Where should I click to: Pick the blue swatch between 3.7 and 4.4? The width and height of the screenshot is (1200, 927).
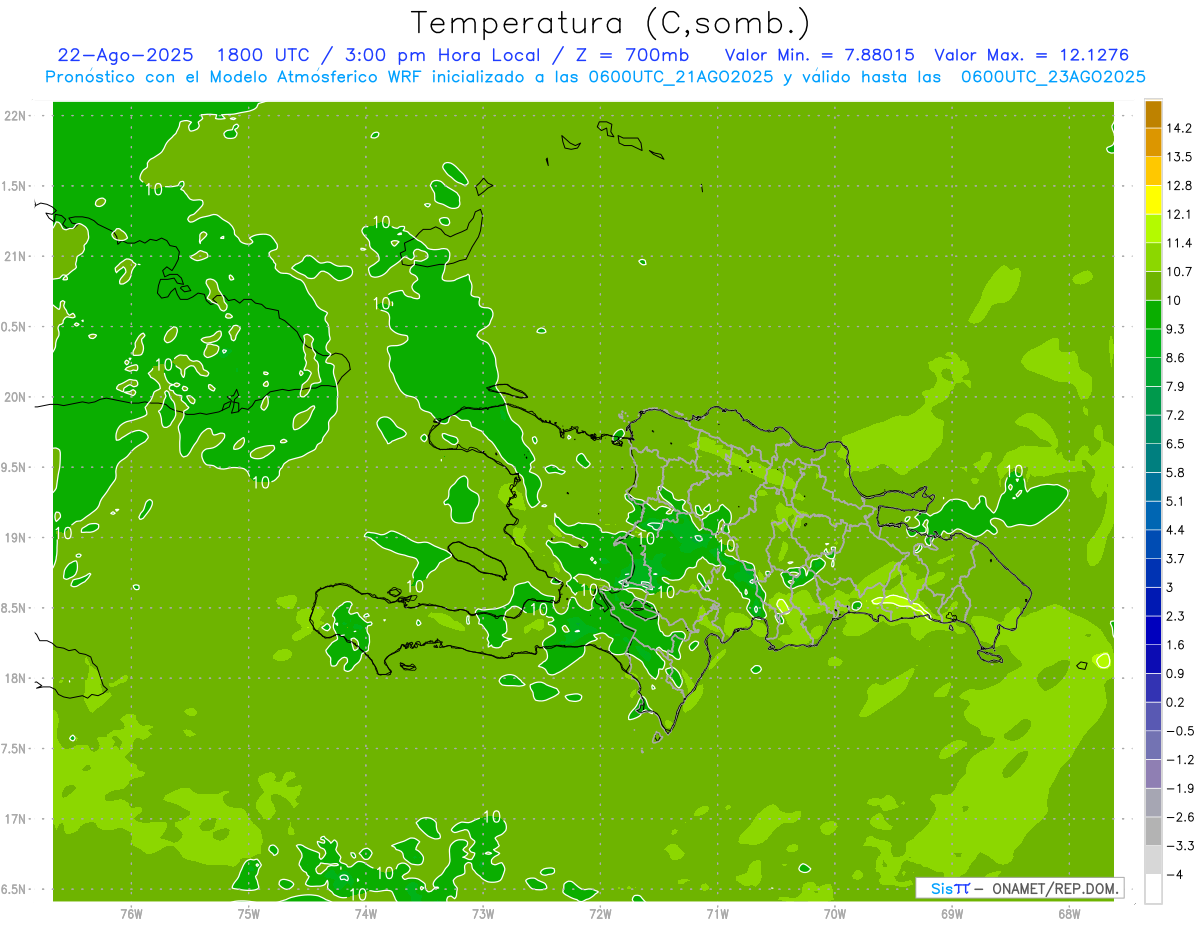[1153, 545]
